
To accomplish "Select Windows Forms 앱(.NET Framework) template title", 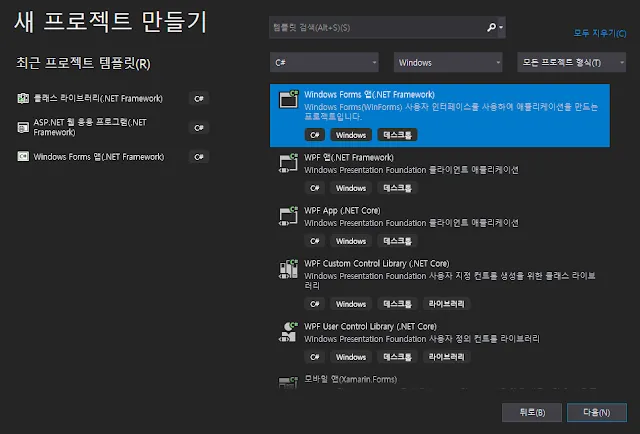I will (x=369, y=95).
